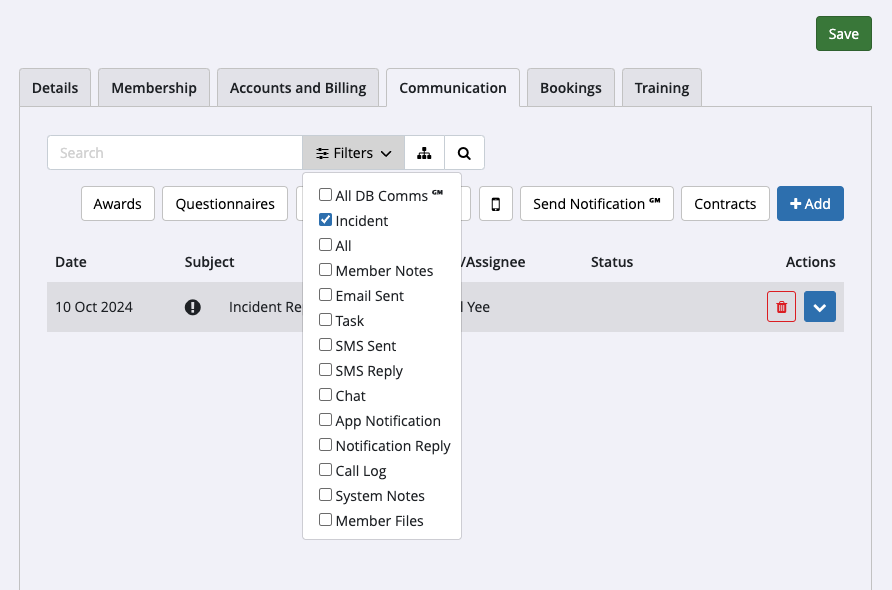The width and height of the screenshot is (892, 590).
Task: Switch to the Accounts and Billing tab
Action: [298, 88]
